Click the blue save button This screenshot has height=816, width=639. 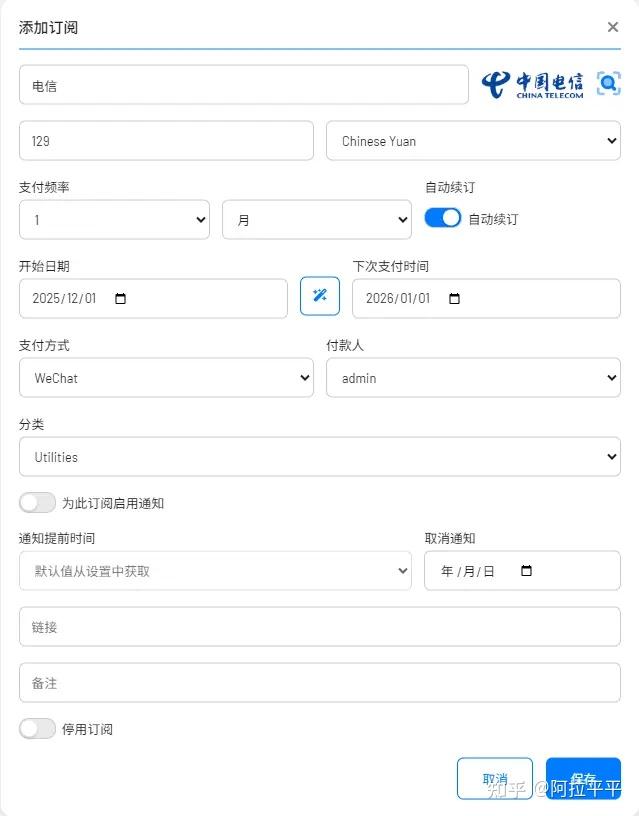point(583,778)
